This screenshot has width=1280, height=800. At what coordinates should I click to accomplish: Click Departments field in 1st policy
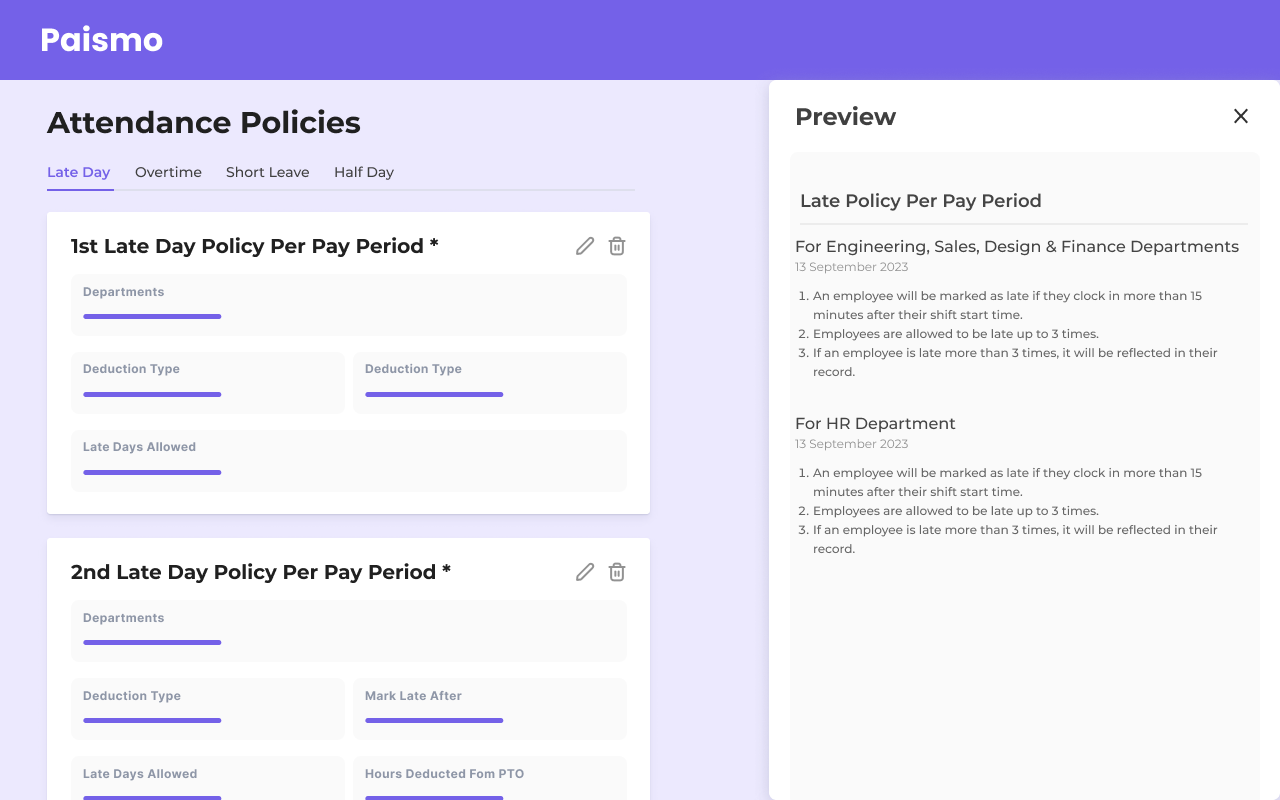pyautogui.click(x=349, y=305)
